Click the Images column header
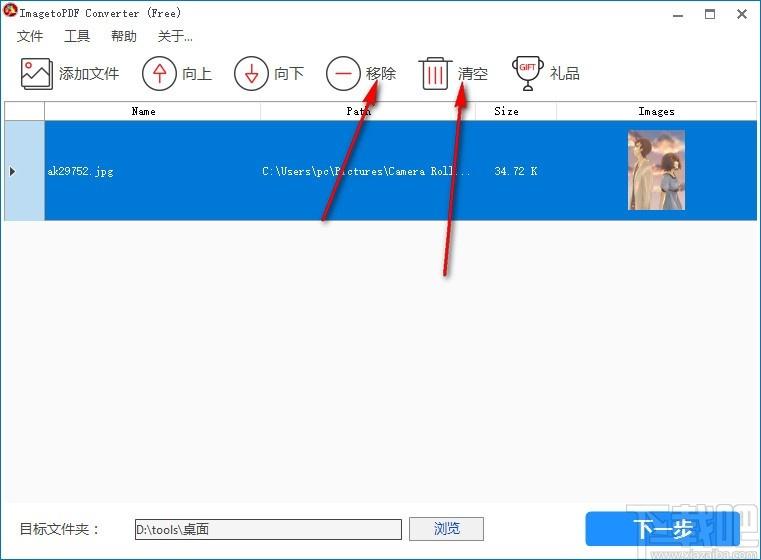 pyautogui.click(x=656, y=111)
